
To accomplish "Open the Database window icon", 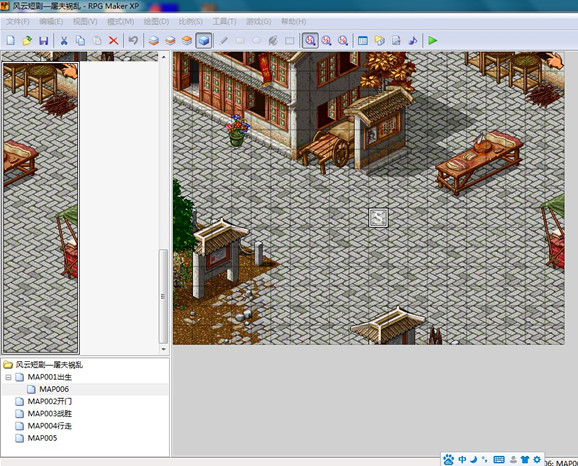I will coord(363,40).
